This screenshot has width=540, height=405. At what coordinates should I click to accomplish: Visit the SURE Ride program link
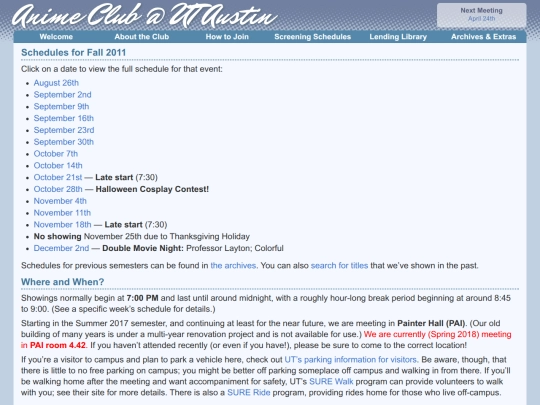249,393
